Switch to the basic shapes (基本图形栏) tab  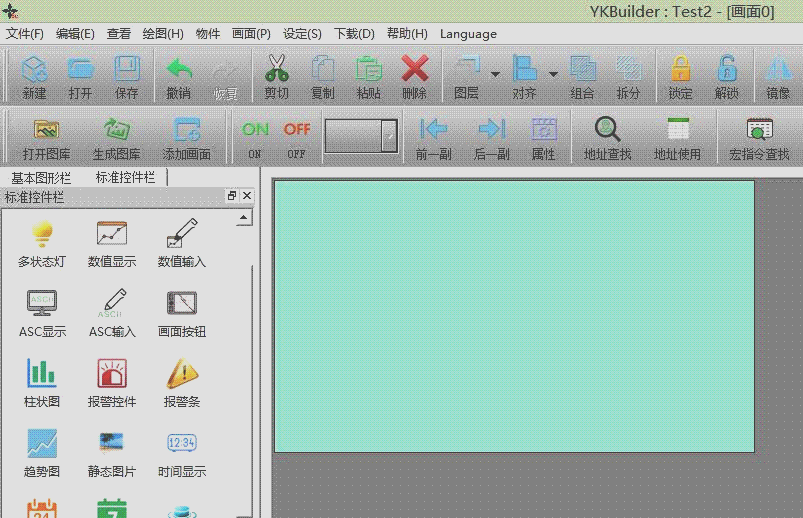(x=42, y=177)
